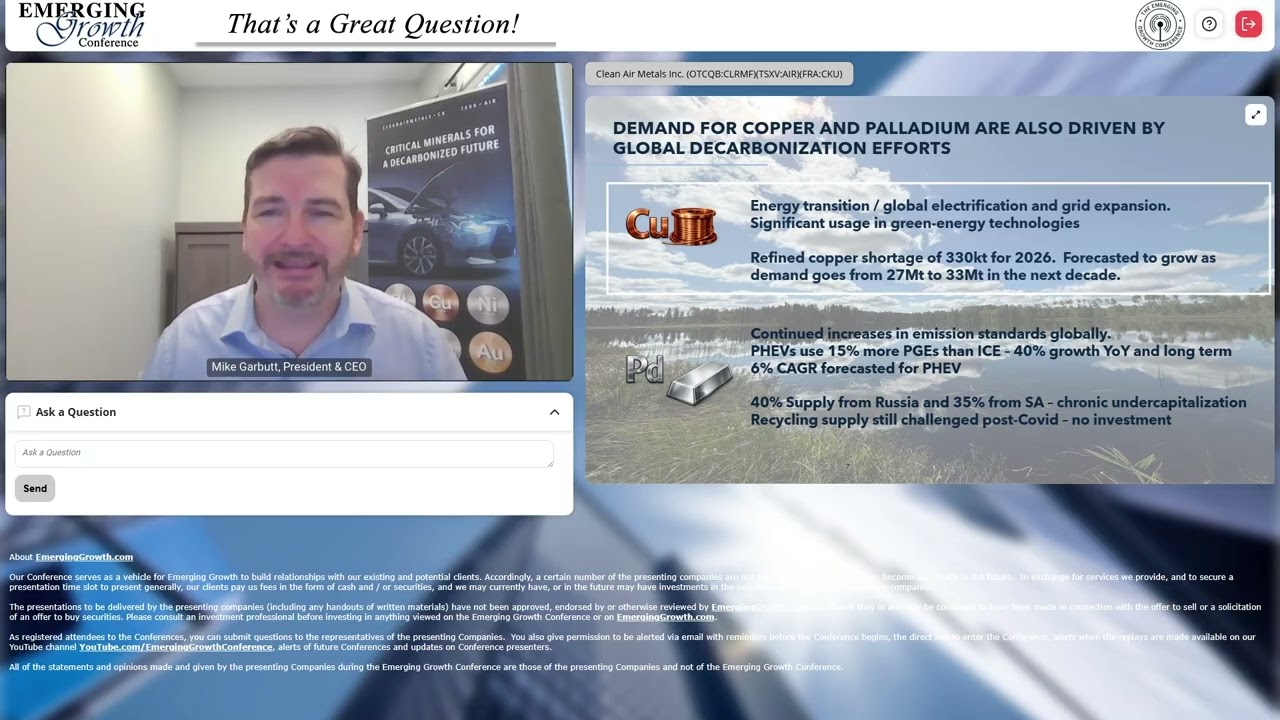Click the 'About' text in the footer
Viewport: 1280px width, 720px height.
pos(21,557)
